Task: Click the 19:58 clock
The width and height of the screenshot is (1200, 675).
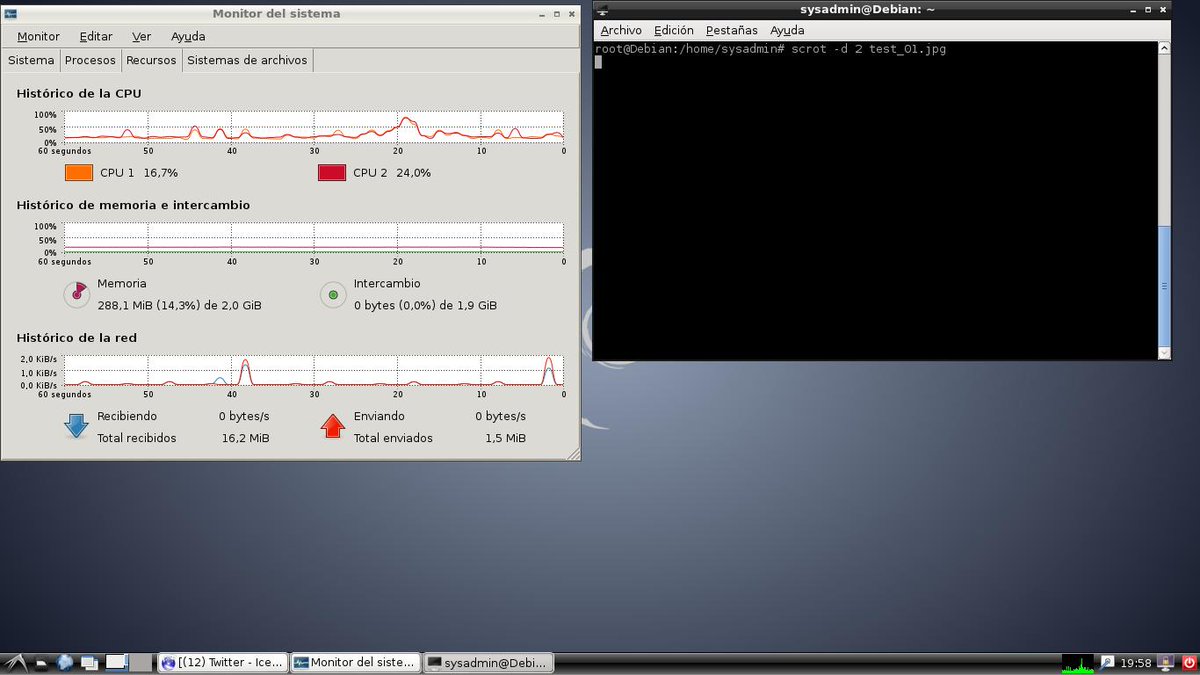Action: (1136, 663)
